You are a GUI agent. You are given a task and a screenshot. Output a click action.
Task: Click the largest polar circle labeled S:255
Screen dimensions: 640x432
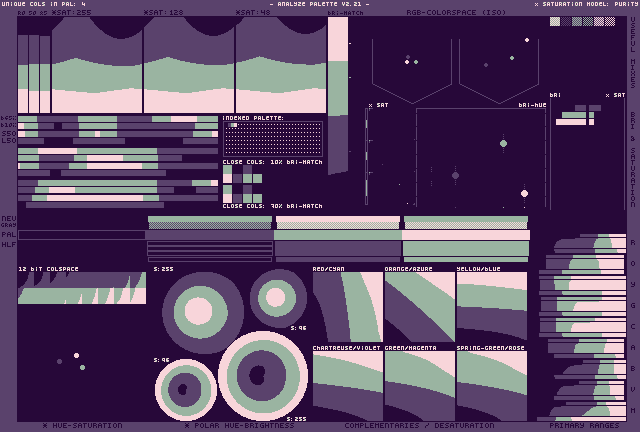pos(263,376)
